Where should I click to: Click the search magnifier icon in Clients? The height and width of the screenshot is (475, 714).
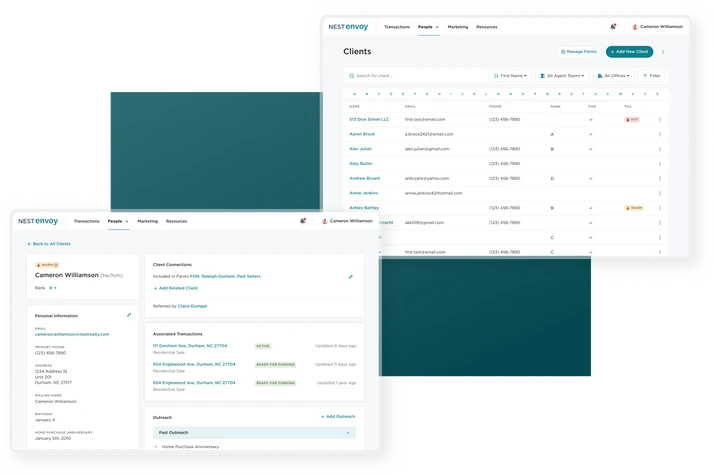(352, 76)
